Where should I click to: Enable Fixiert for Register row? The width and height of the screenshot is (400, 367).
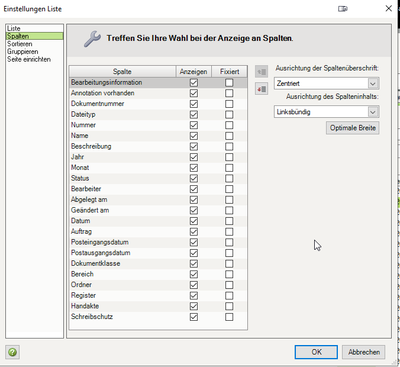(x=229, y=296)
